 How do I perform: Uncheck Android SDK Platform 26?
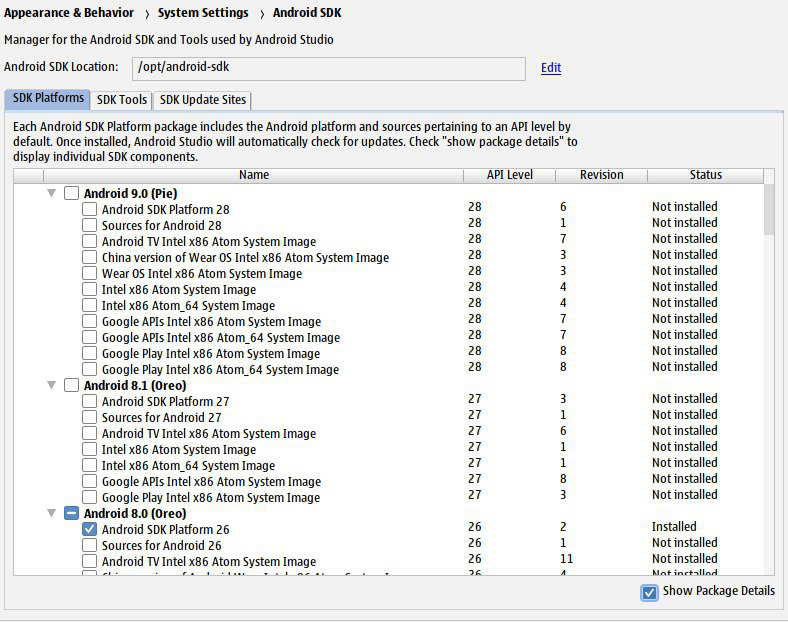pyautogui.click(x=89, y=529)
